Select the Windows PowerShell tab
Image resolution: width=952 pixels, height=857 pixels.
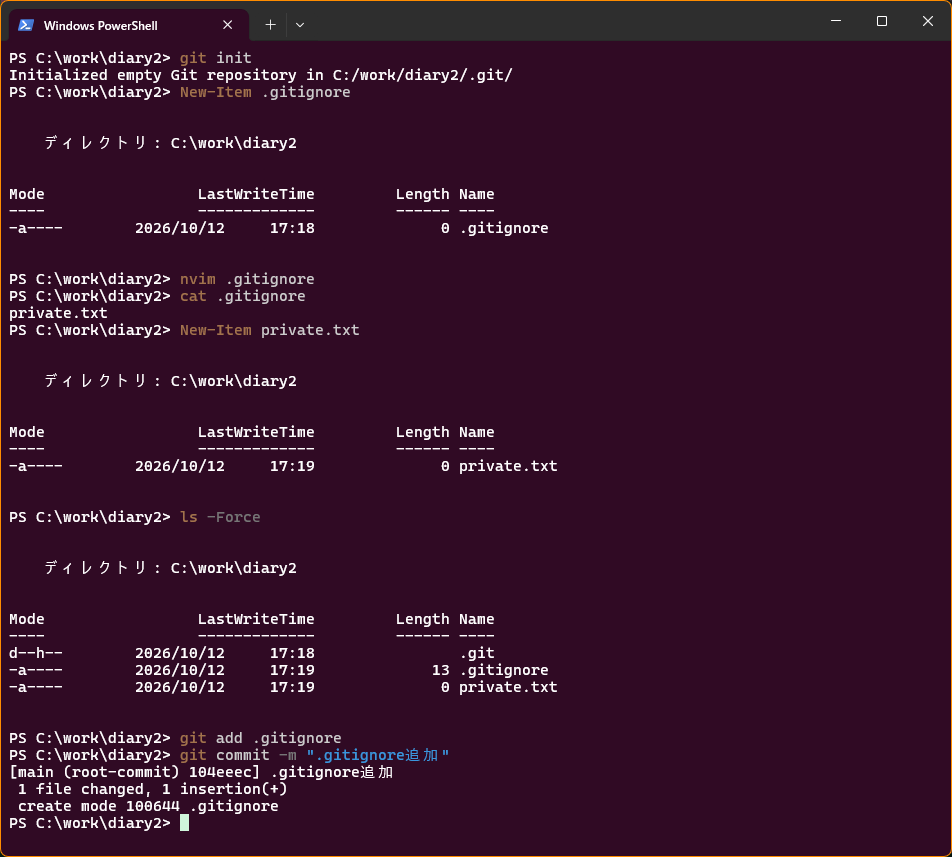[129, 25]
